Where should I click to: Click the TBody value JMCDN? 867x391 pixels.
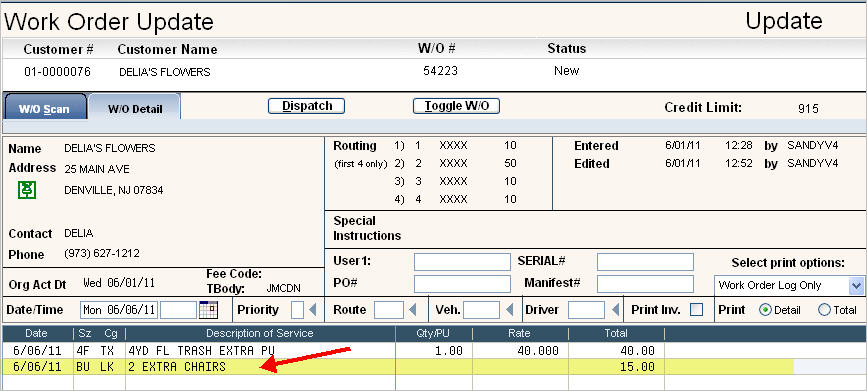pyautogui.click(x=284, y=288)
